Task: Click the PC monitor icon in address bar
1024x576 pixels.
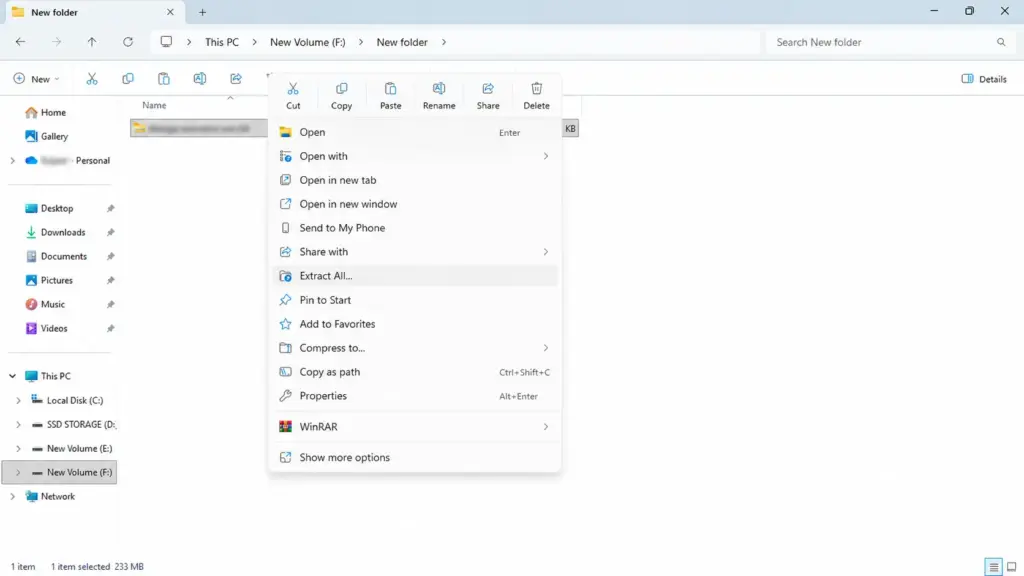Action: pos(167,42)
